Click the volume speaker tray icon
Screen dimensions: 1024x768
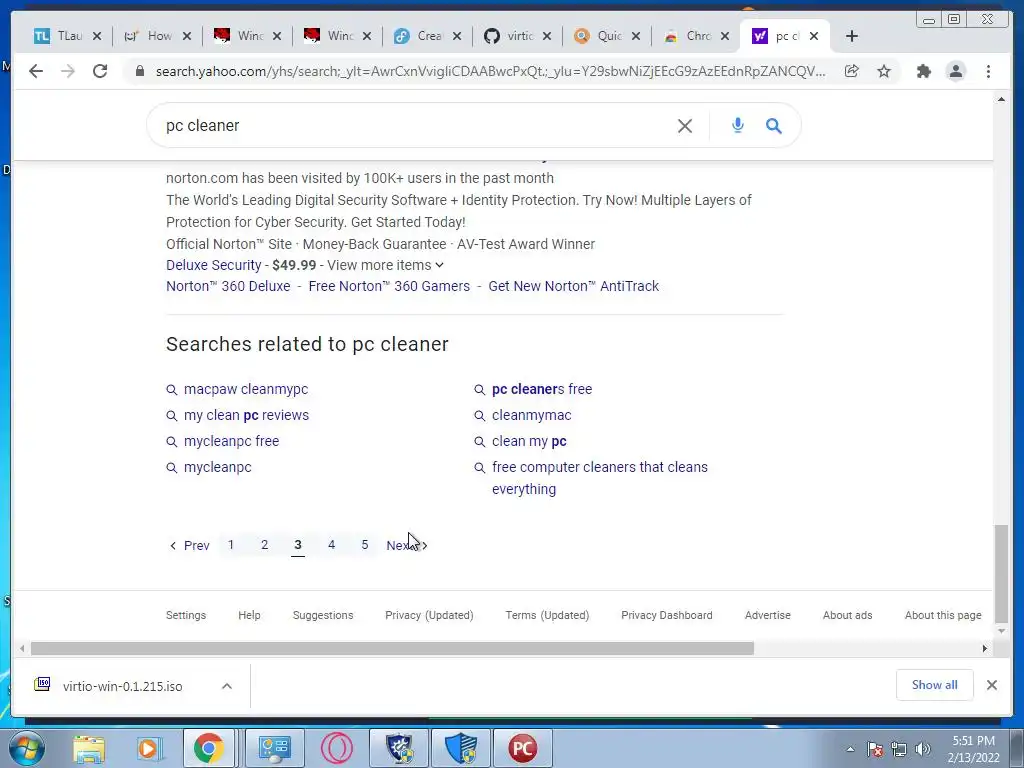point(923,749)
